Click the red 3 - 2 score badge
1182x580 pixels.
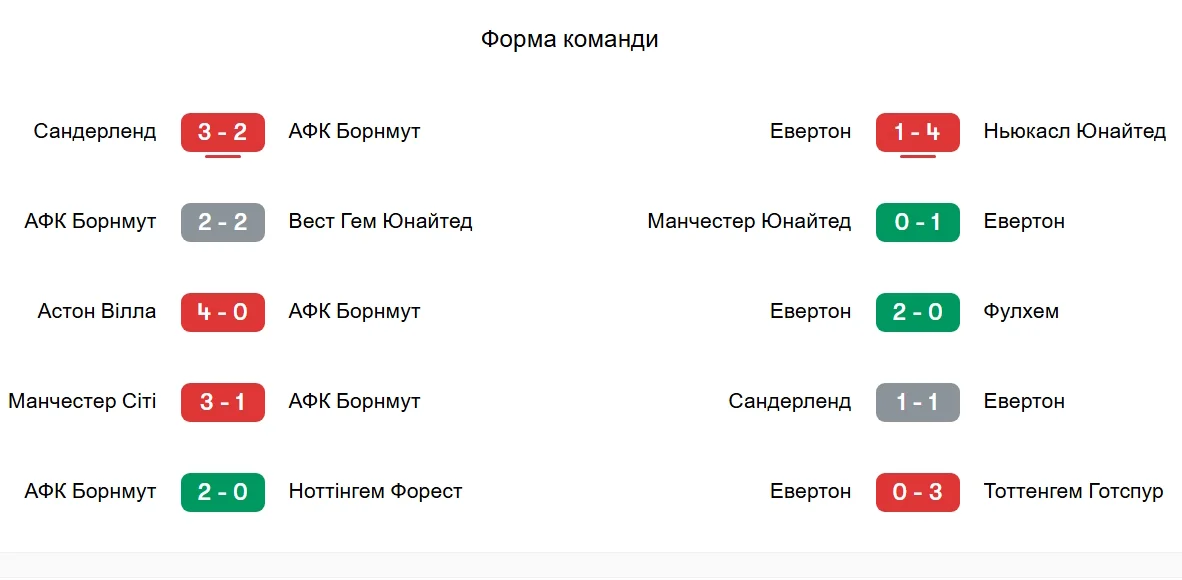tap(222, 132)
